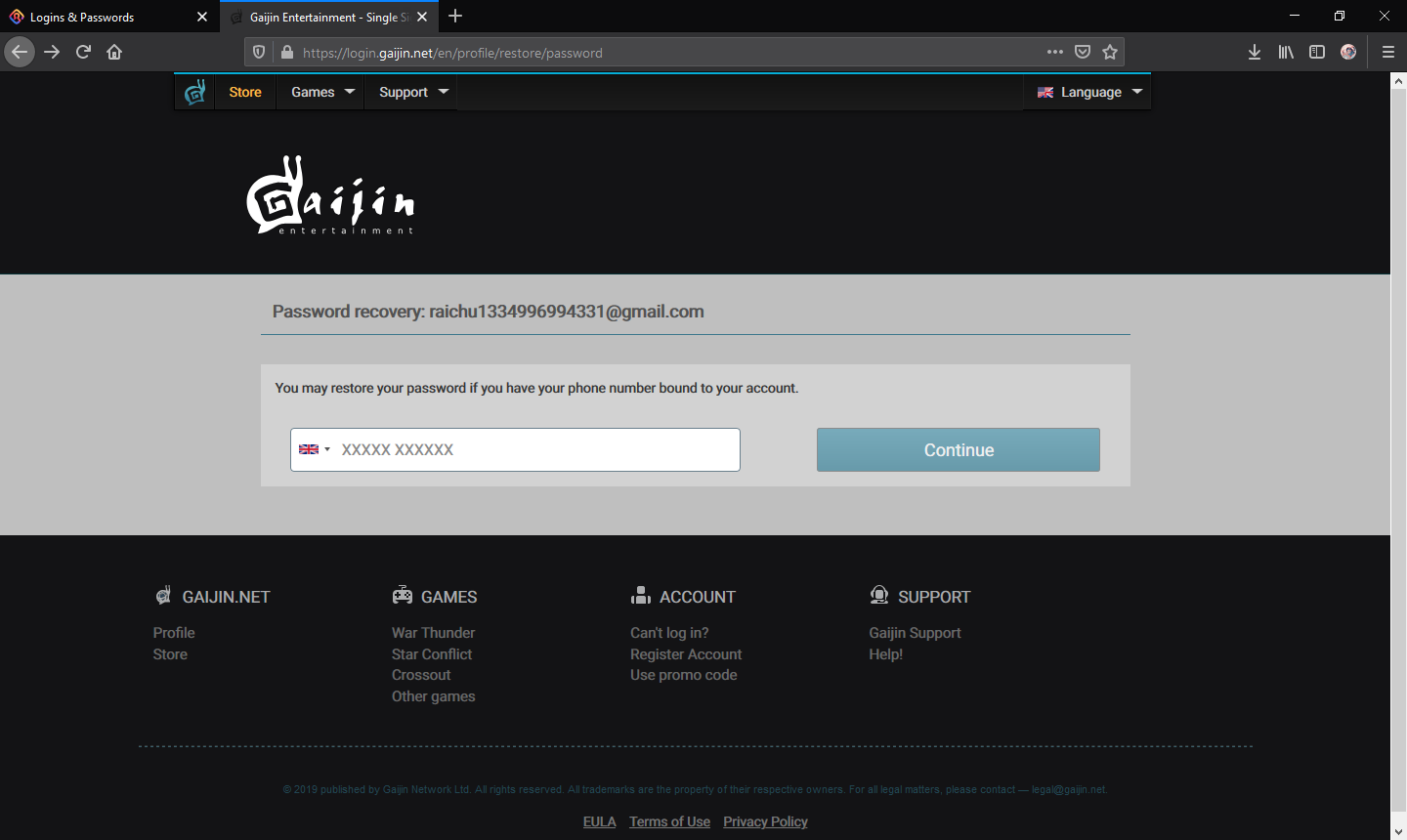Click the Password recovery email heading
Screen dimensions: 1407x840
(x=488, y=312)
